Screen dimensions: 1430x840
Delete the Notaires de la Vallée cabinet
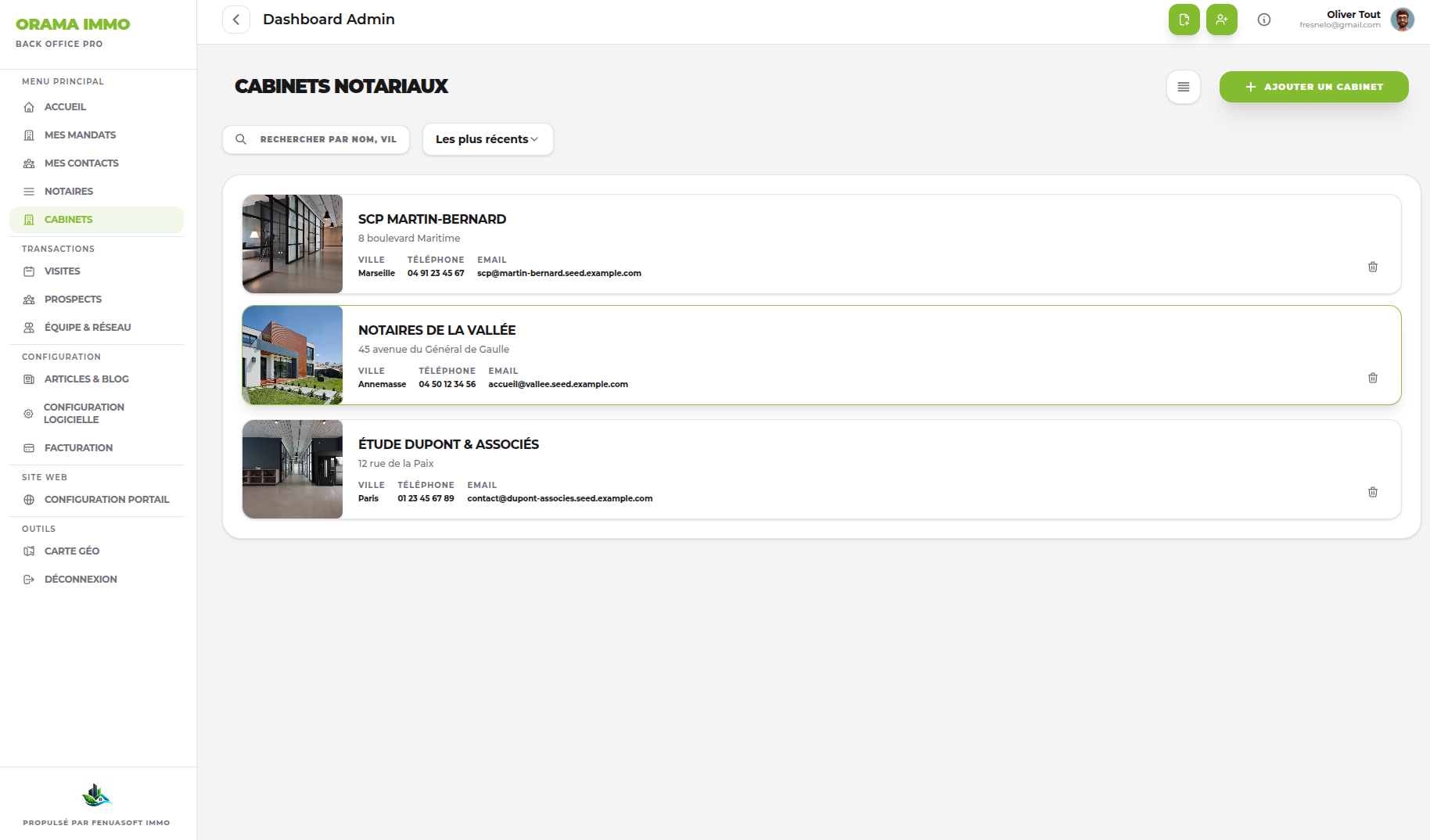[x=1373, y=378]
